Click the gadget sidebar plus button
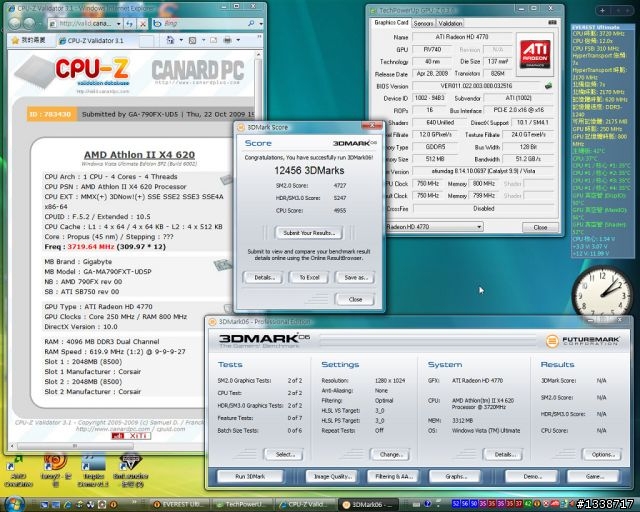 click(602, 11)
